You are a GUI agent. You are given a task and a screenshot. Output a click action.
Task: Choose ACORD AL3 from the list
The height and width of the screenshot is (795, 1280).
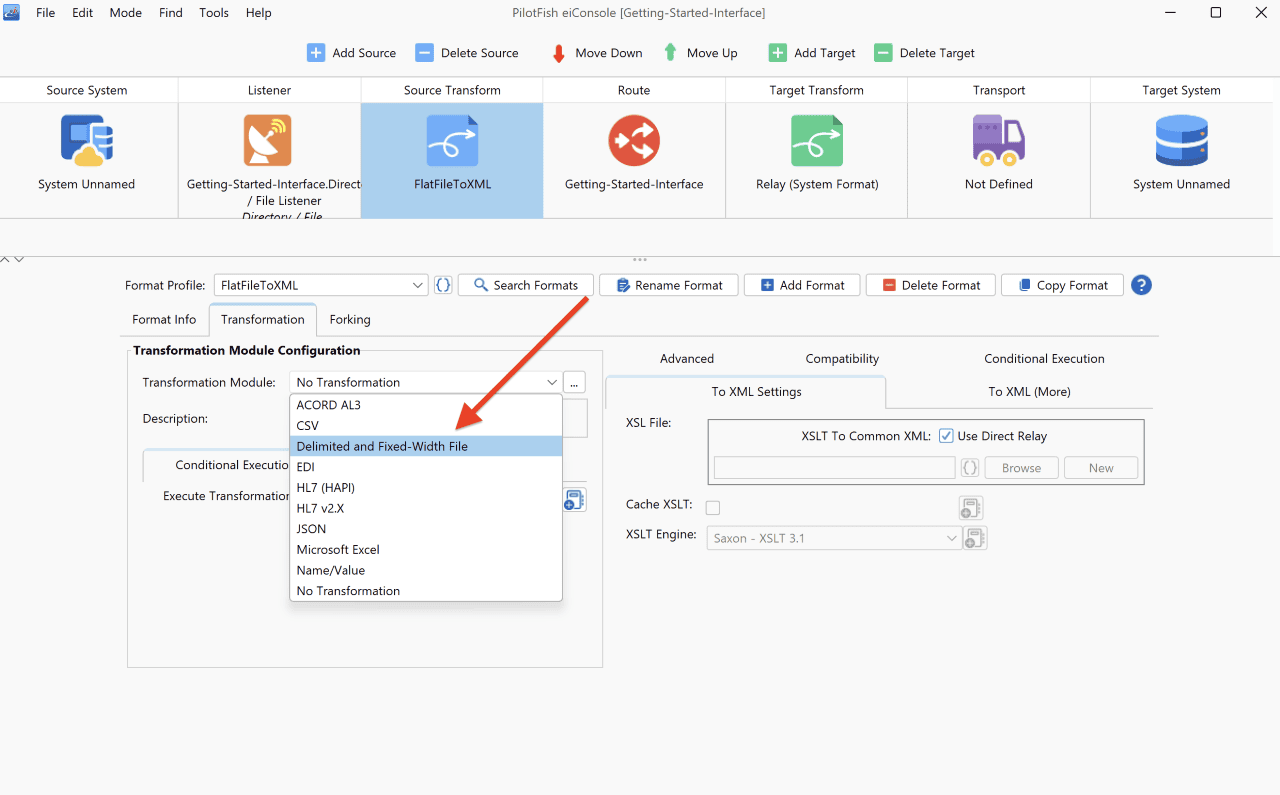[426, 405]
